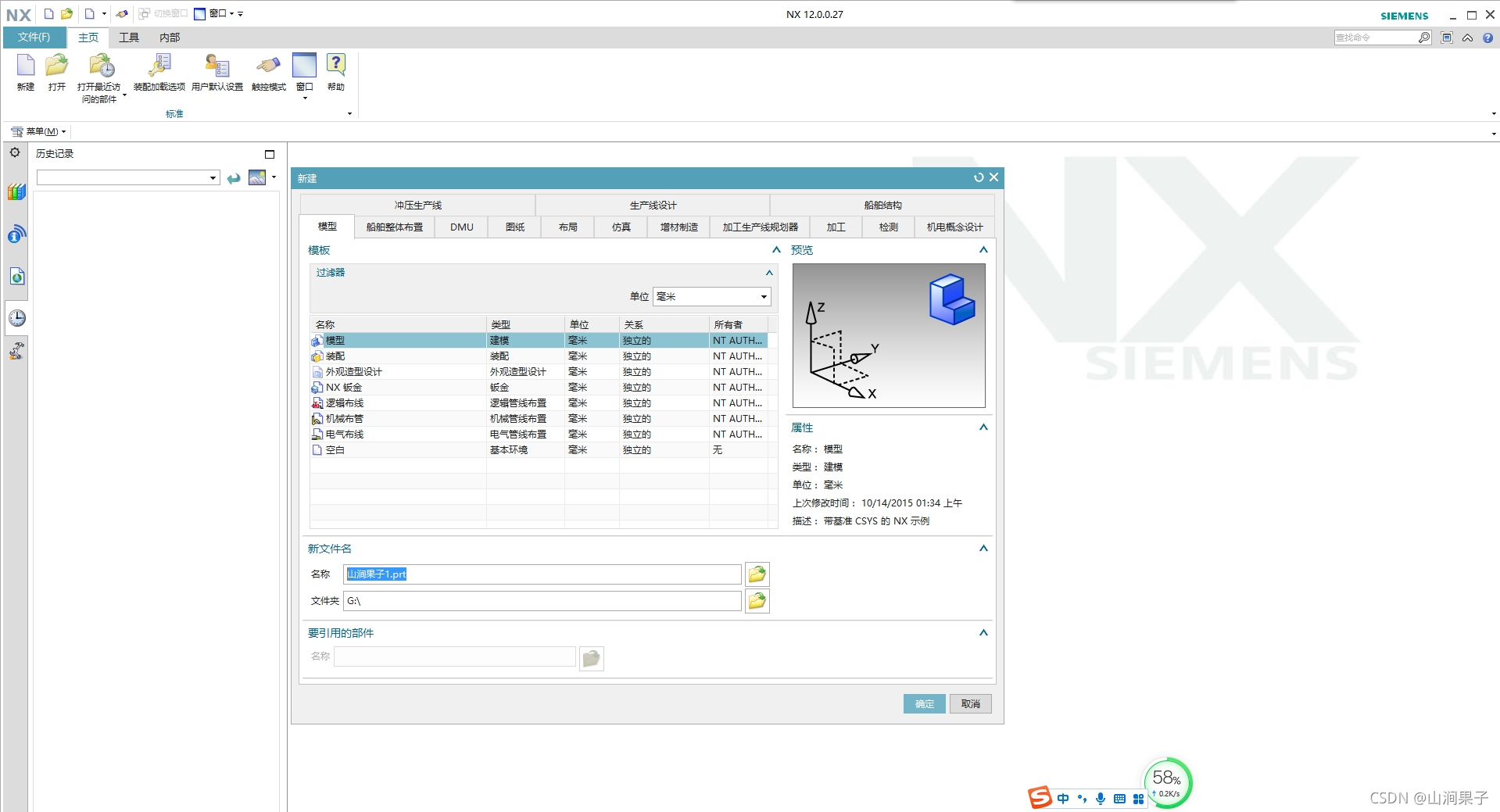This screenshot has height=812, width=1500.
Task: Switch to the 加工 tab
Action: coord(836,227)
